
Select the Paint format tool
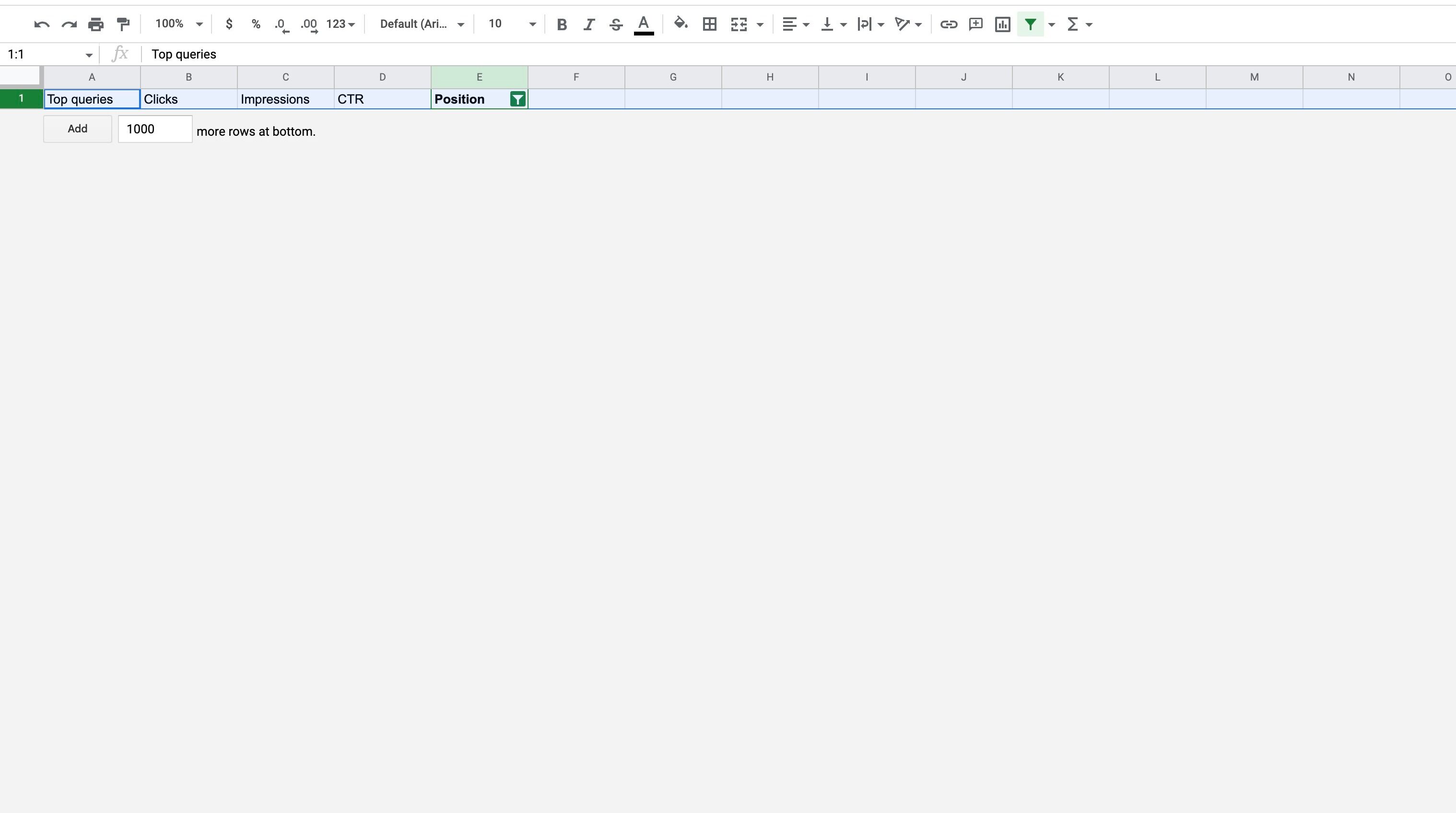(x=123, y=24)
